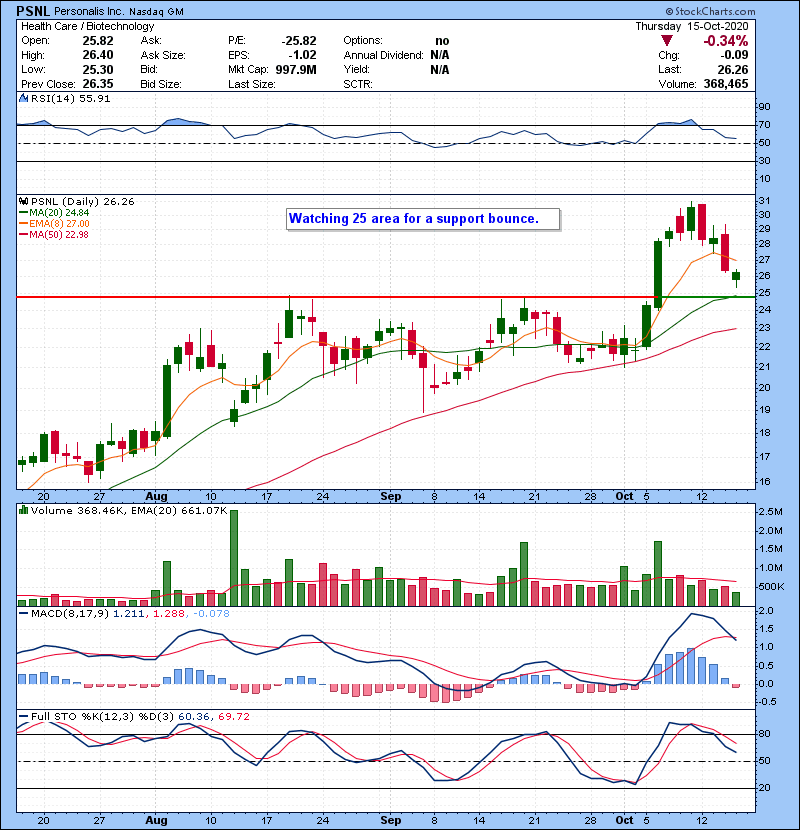Viewport: 800px width, 830px height.
Task: Click the -0.34% percent change
Action: 725,41
